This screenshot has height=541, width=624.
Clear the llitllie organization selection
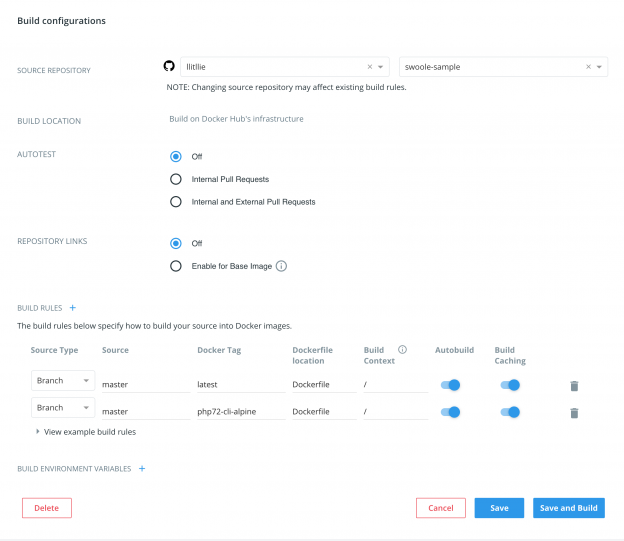click(x=369, y=67)
